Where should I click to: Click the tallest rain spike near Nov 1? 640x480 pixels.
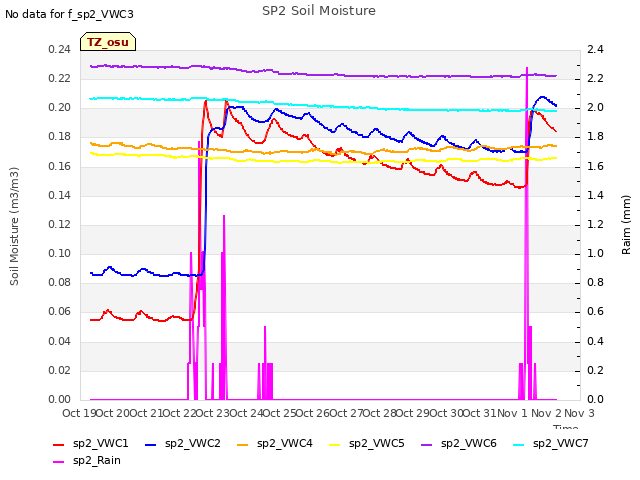527,233
